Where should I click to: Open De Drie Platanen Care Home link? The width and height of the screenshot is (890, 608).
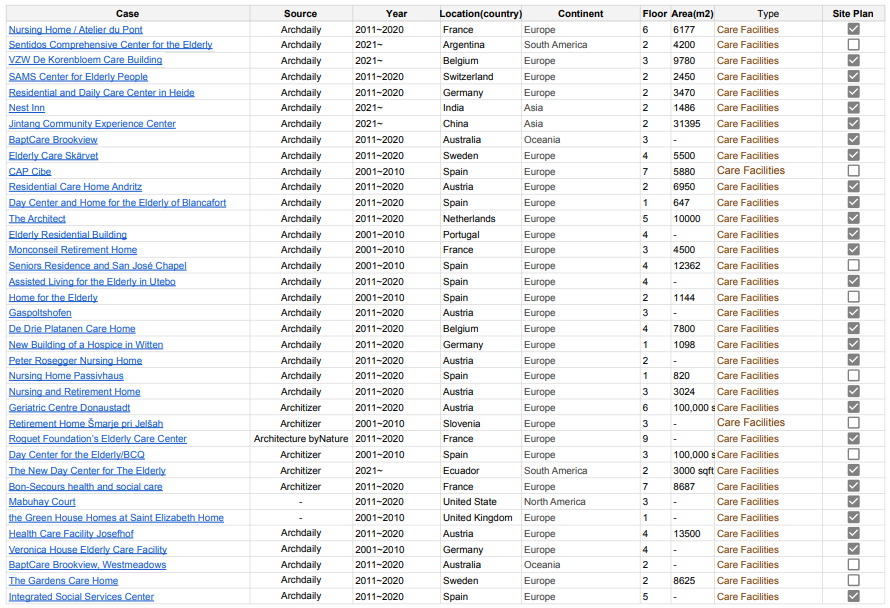coord(72,329)
